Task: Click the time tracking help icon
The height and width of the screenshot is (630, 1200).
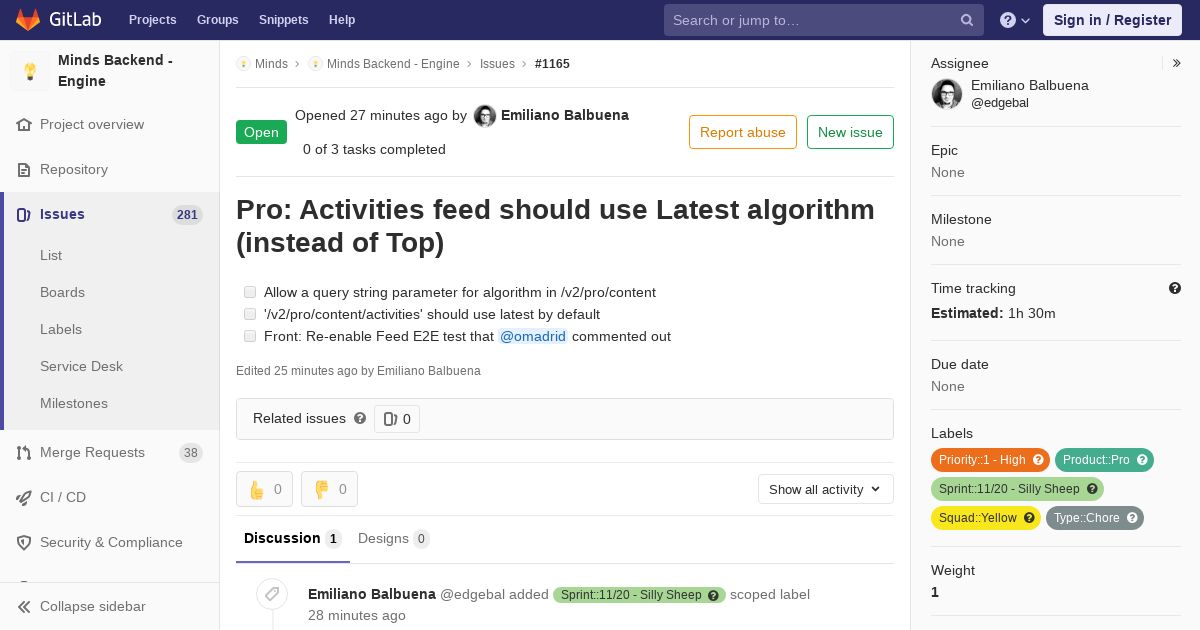Action: [1175, 288]
